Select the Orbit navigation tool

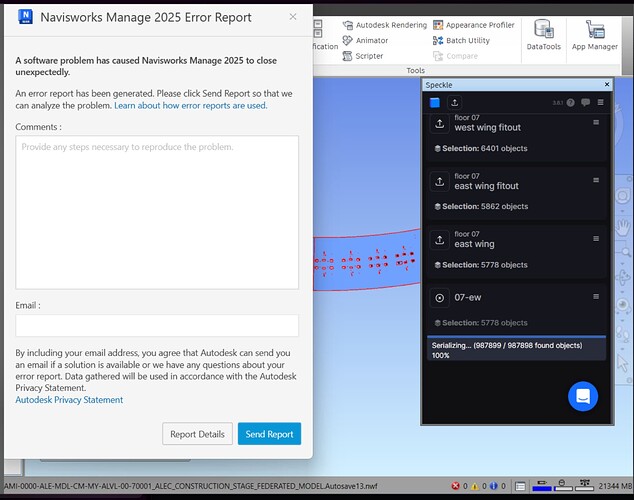tap(623, 278)
